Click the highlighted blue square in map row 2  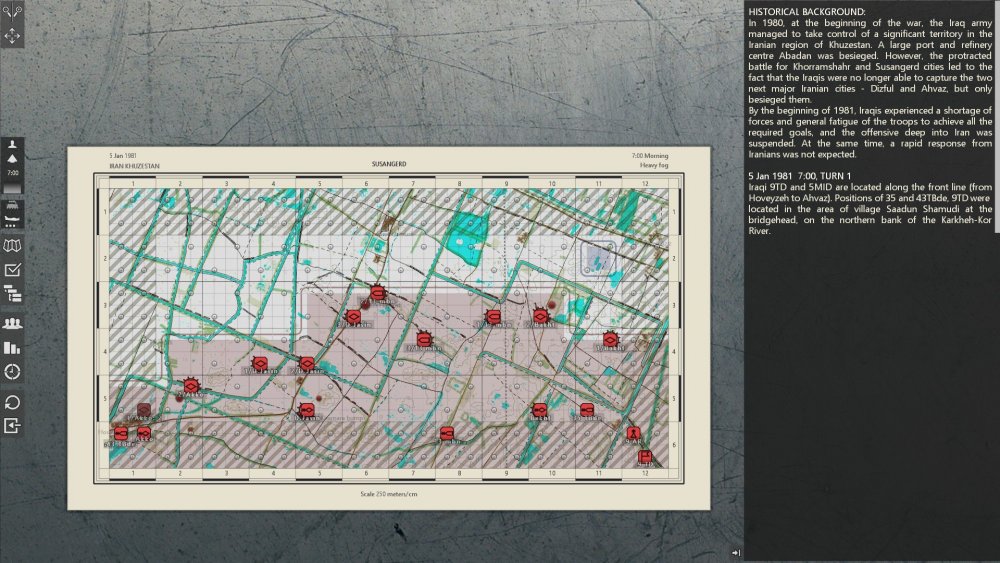(x=599, y=258)
